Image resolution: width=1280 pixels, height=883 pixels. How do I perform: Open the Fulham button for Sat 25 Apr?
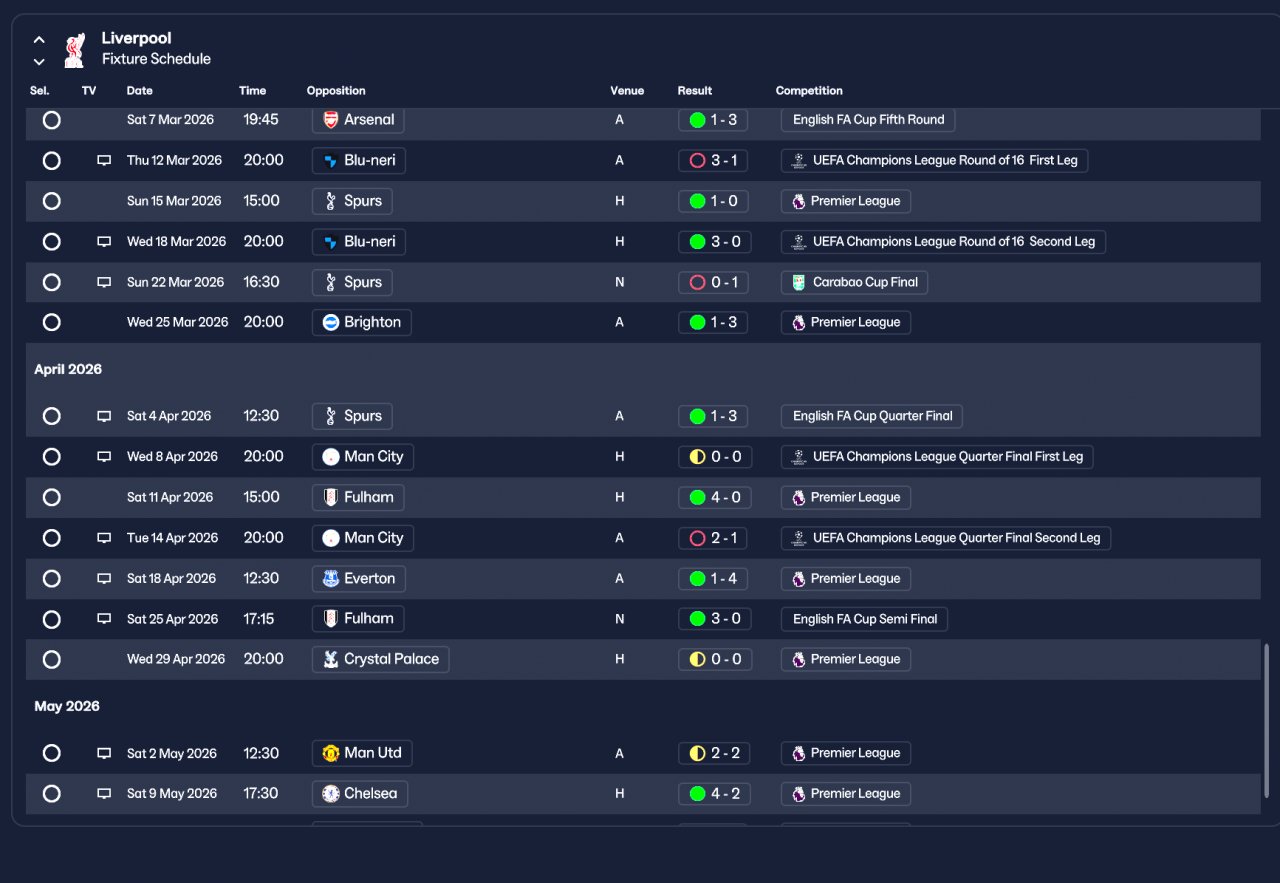tap(358, 619)
